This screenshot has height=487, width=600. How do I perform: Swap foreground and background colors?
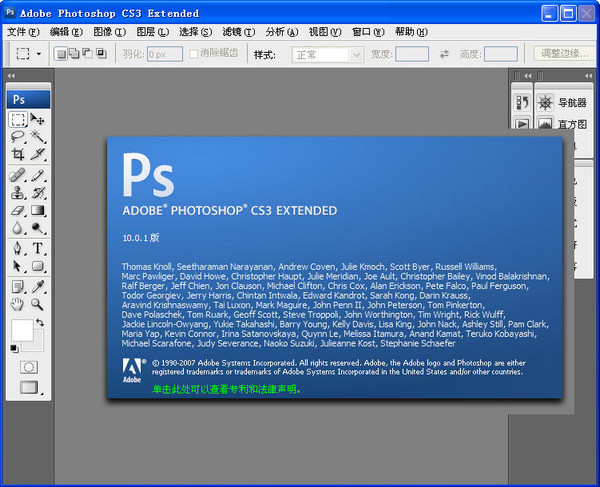pos(40,323)
